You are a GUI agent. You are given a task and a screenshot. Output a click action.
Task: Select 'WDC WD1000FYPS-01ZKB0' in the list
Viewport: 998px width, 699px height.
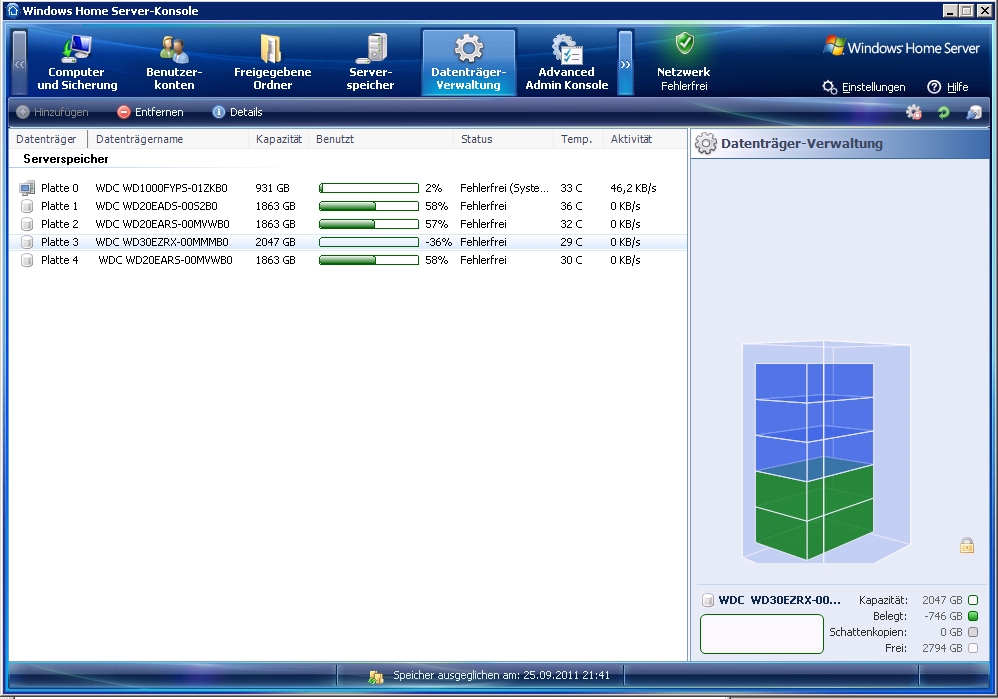pyautogui.click(x=161, y=188)
